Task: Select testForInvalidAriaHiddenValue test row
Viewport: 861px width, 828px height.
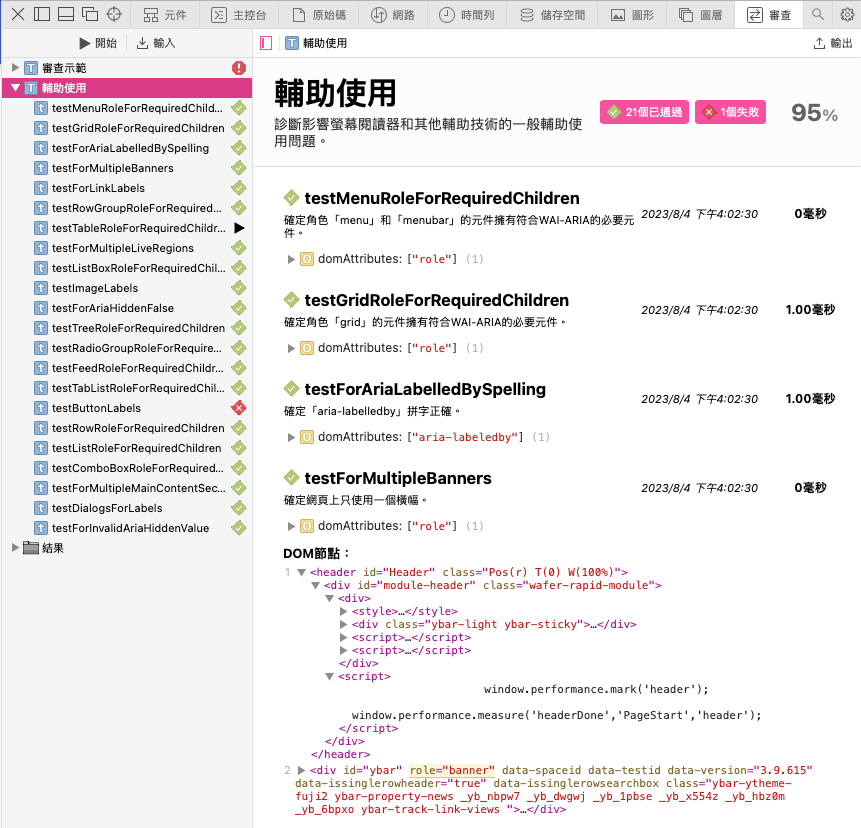Action: pos(127,528)
